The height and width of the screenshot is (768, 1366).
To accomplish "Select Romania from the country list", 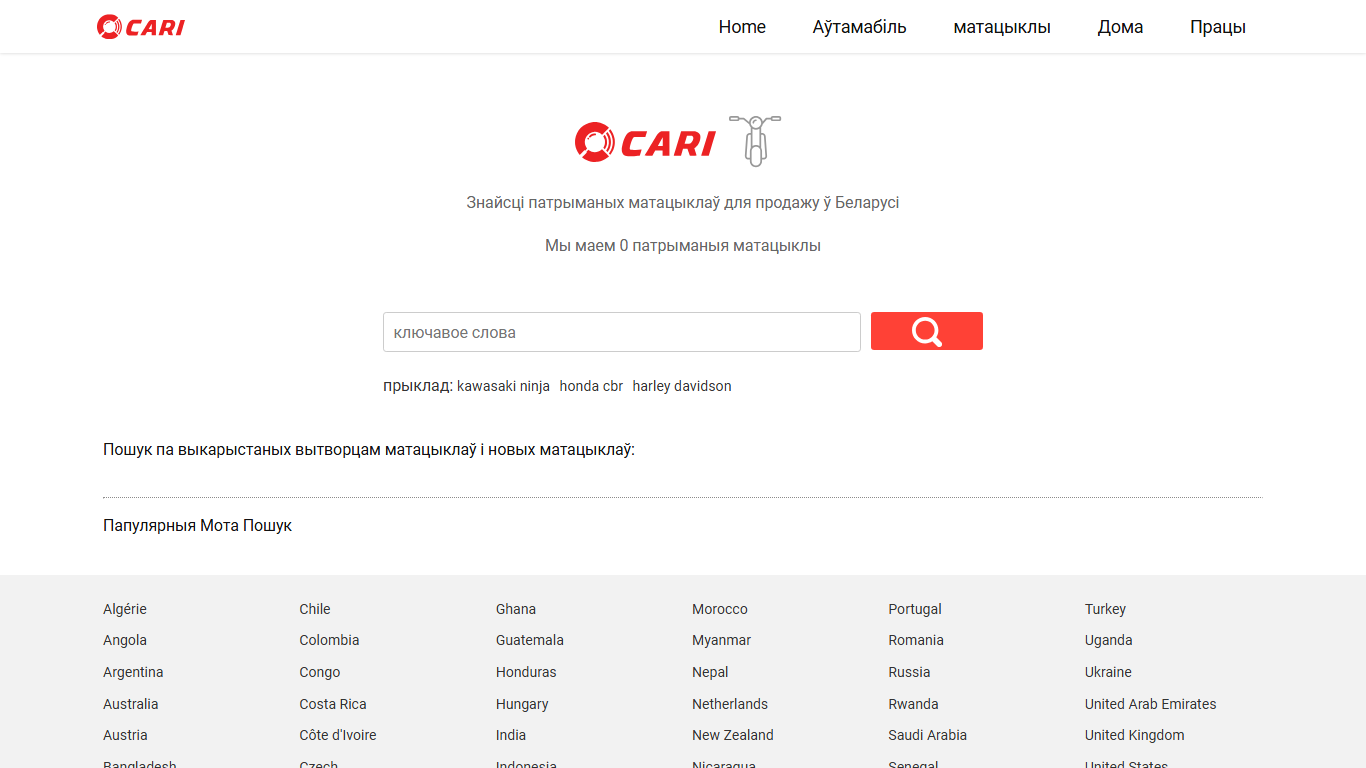I will click(916, 640).
